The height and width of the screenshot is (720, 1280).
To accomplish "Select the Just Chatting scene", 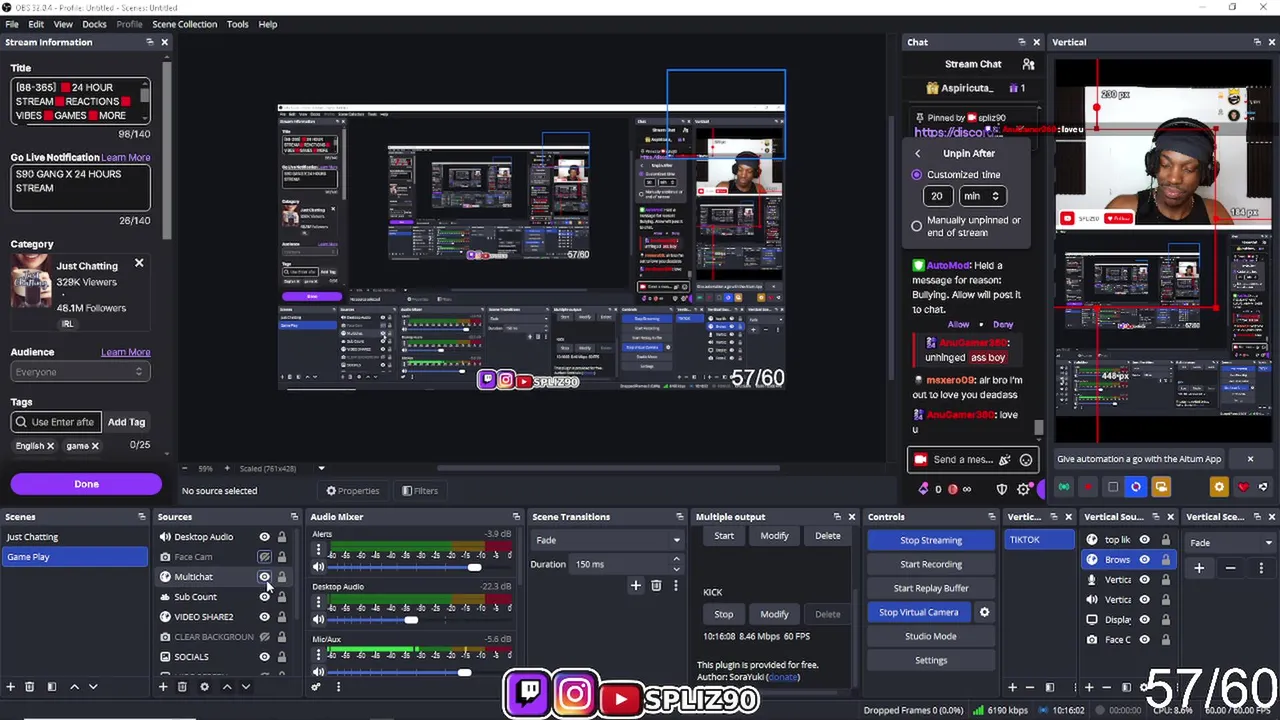I will coord(75,537).
